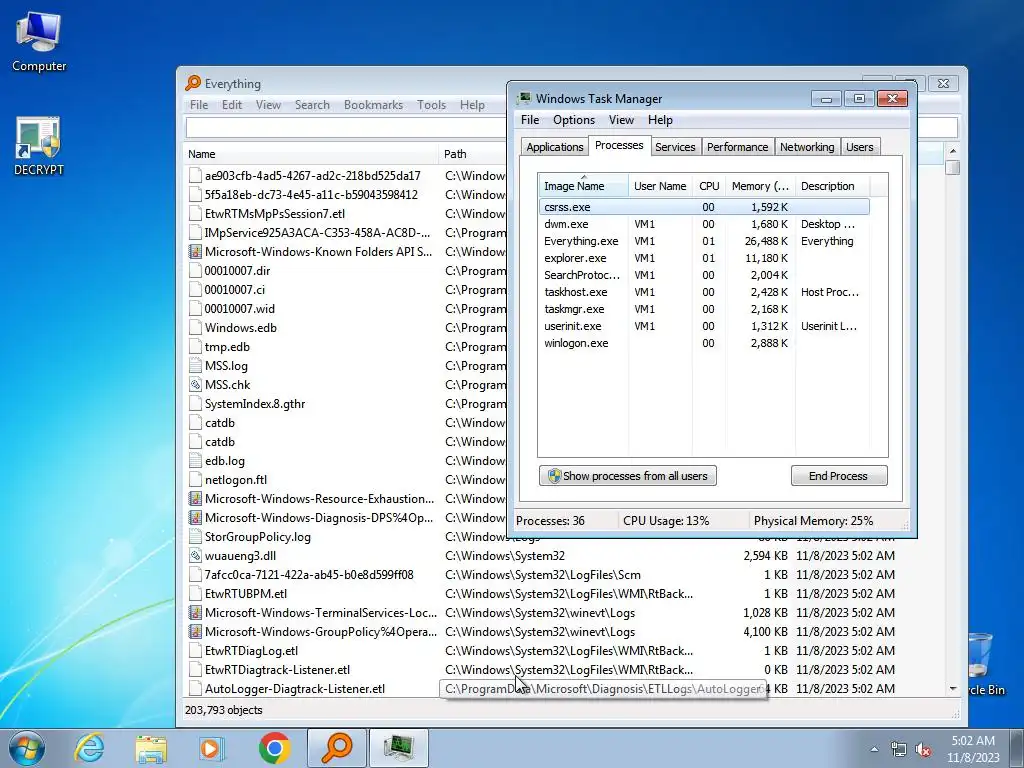Sort Everything results by Path column
The image size is (1024, 768).
[474, 154]
